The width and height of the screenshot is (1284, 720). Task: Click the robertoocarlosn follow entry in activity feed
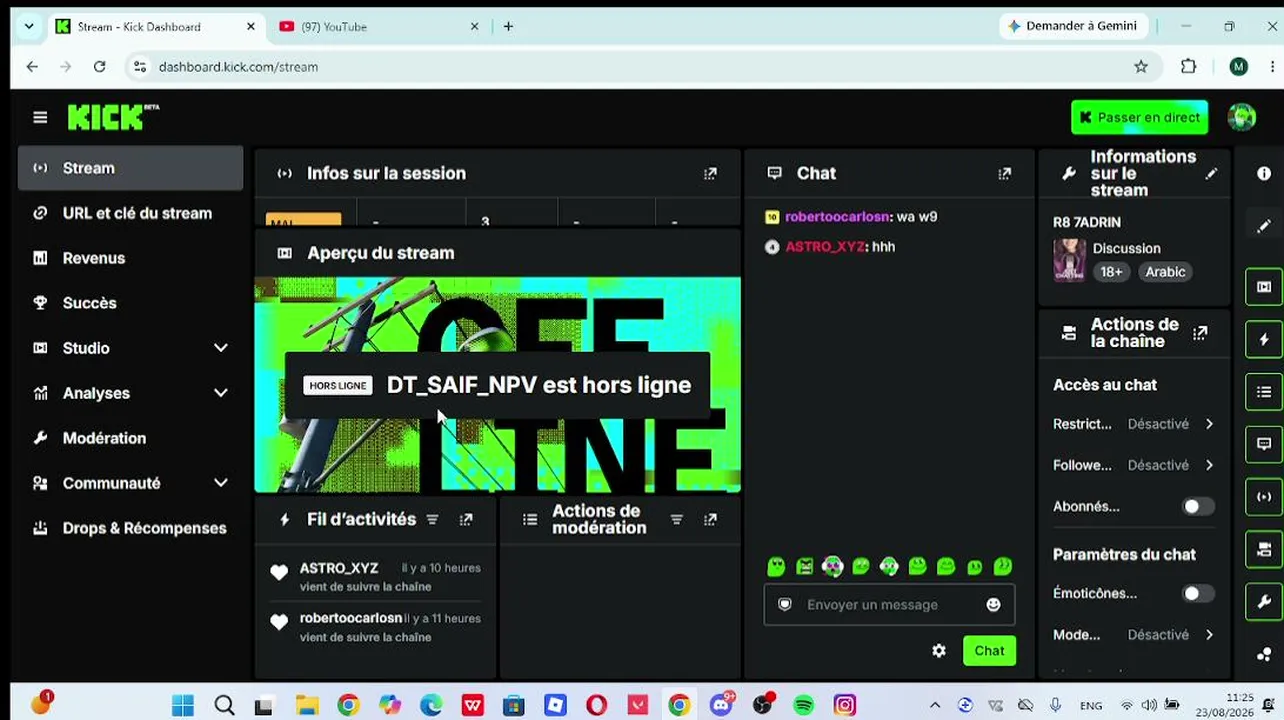coord(375,627)
